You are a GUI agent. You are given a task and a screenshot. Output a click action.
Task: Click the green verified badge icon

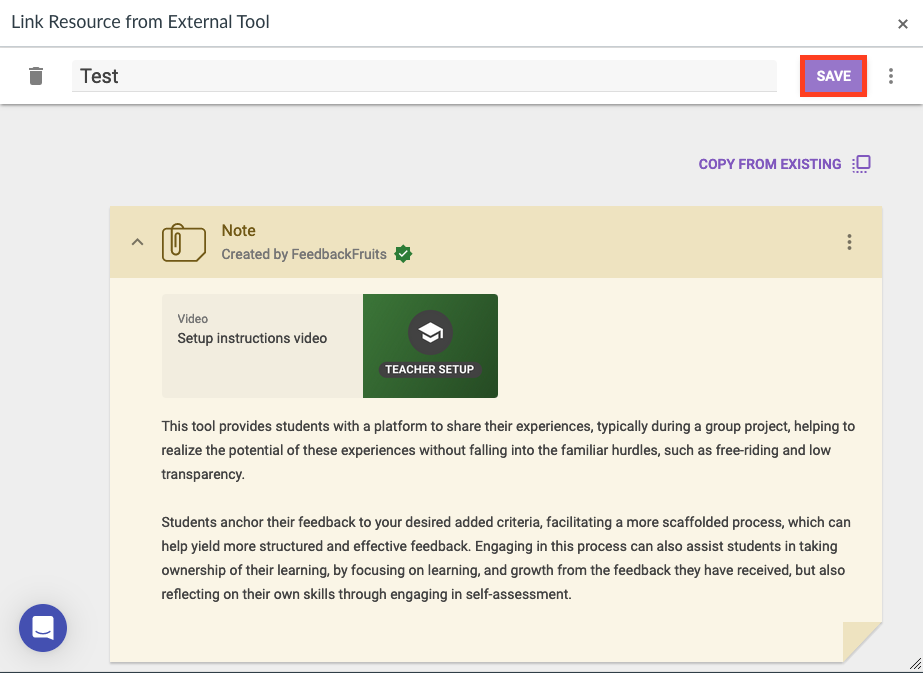click(403, 254)
